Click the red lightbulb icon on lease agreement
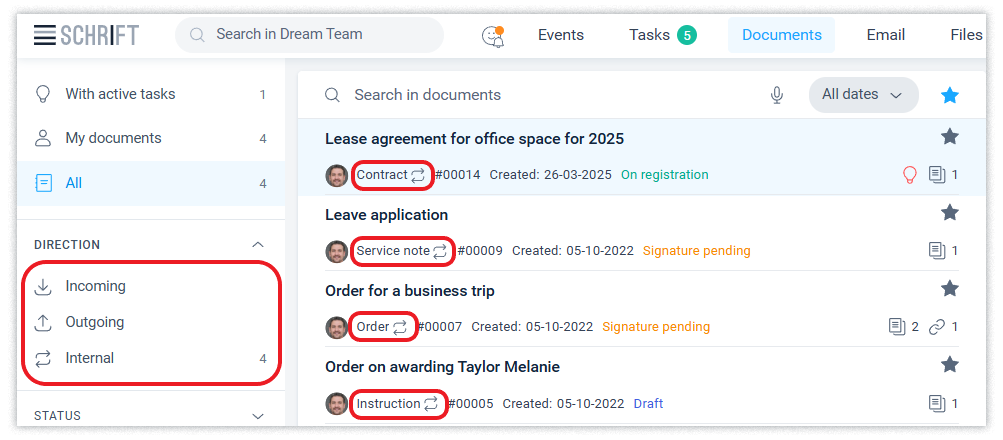The image size is (1003, 440). coord(910,175)
